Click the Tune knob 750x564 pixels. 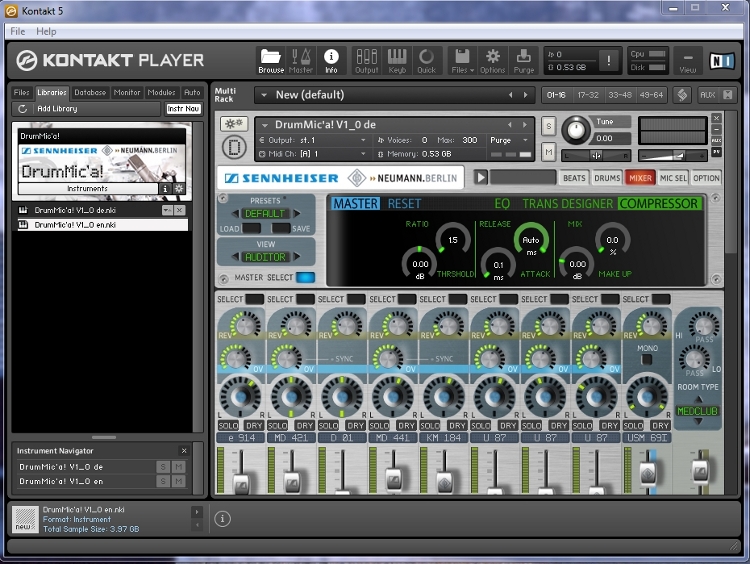576,130
